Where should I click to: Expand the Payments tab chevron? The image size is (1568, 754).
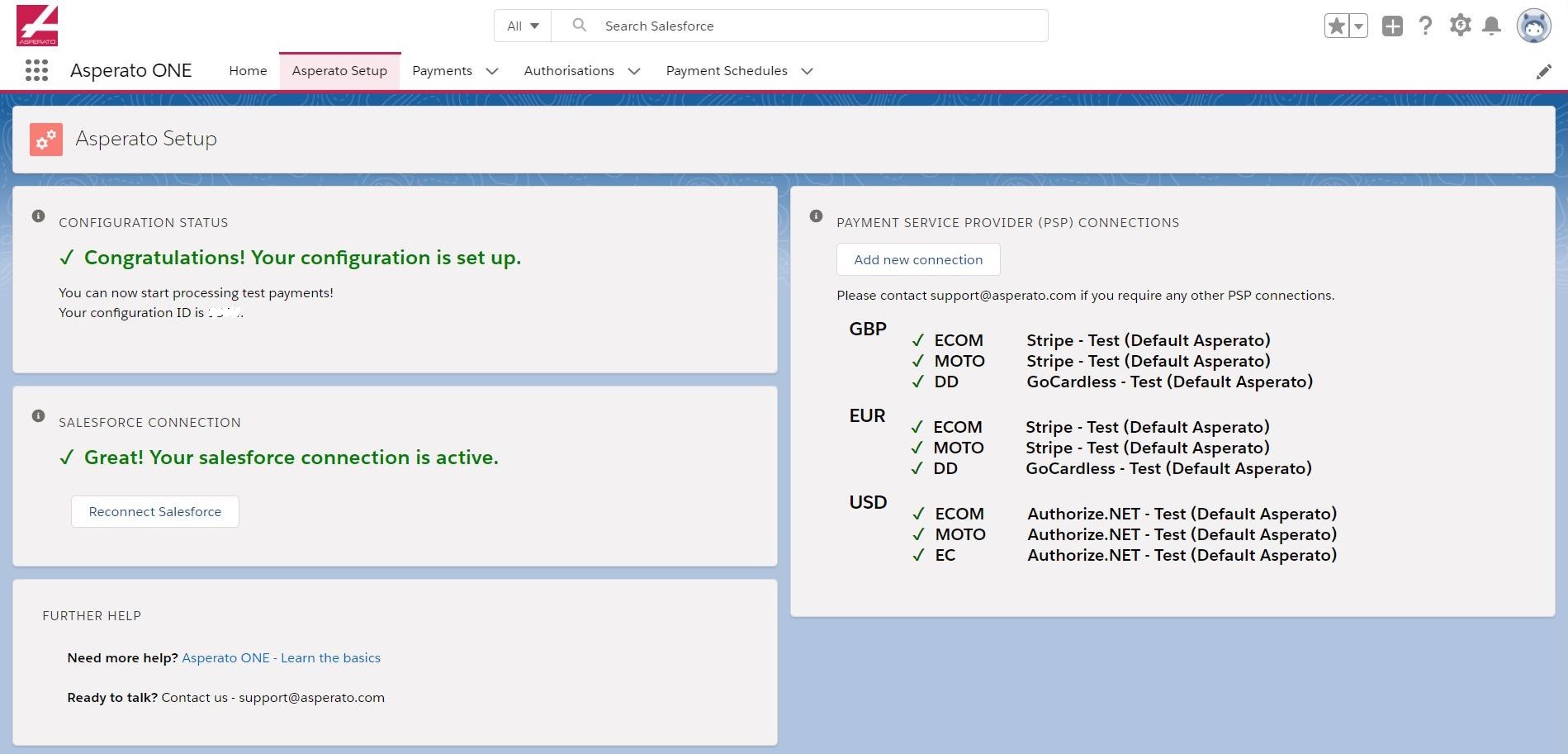pos(492,71)
